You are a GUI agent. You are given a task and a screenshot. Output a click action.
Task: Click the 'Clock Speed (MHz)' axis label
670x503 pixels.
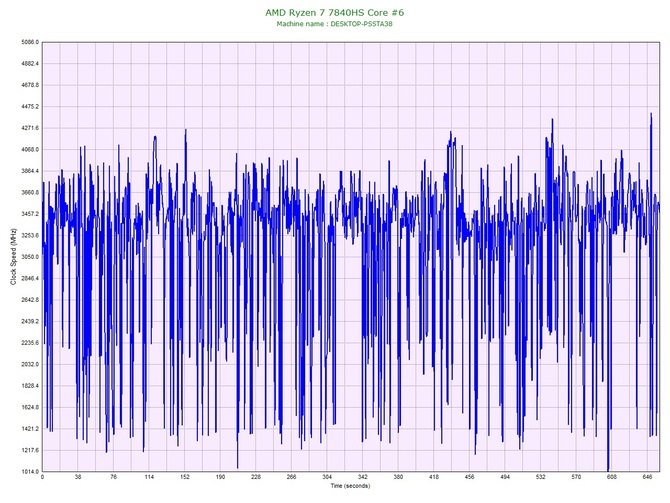coord(13,257)
